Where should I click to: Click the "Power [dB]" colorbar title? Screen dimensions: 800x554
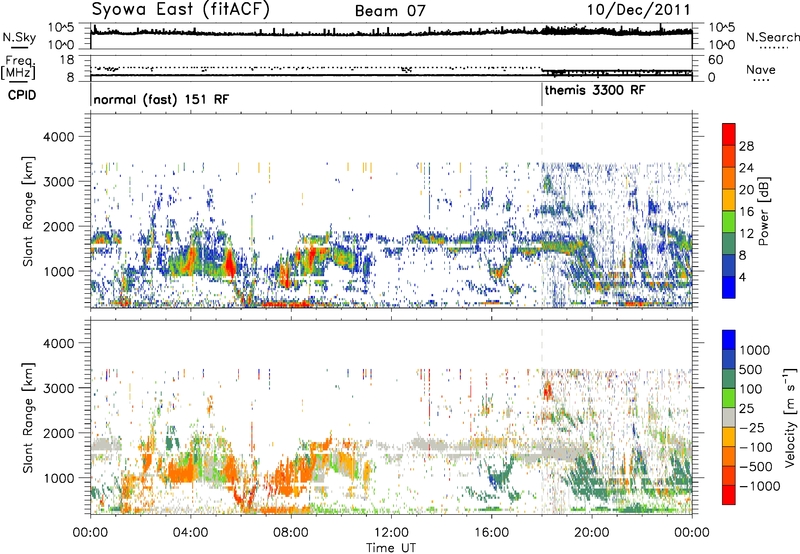click(763, 211)
